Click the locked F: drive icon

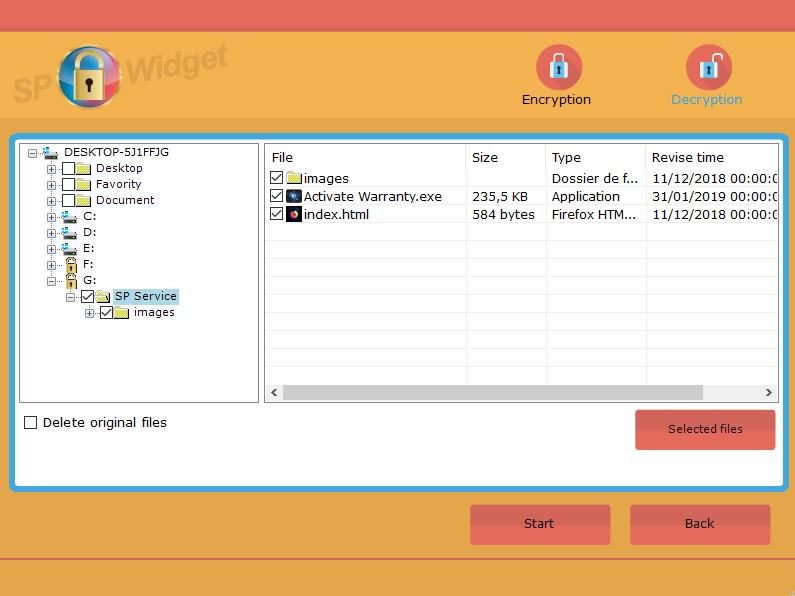pyautogui.click(x=71, y=264)
